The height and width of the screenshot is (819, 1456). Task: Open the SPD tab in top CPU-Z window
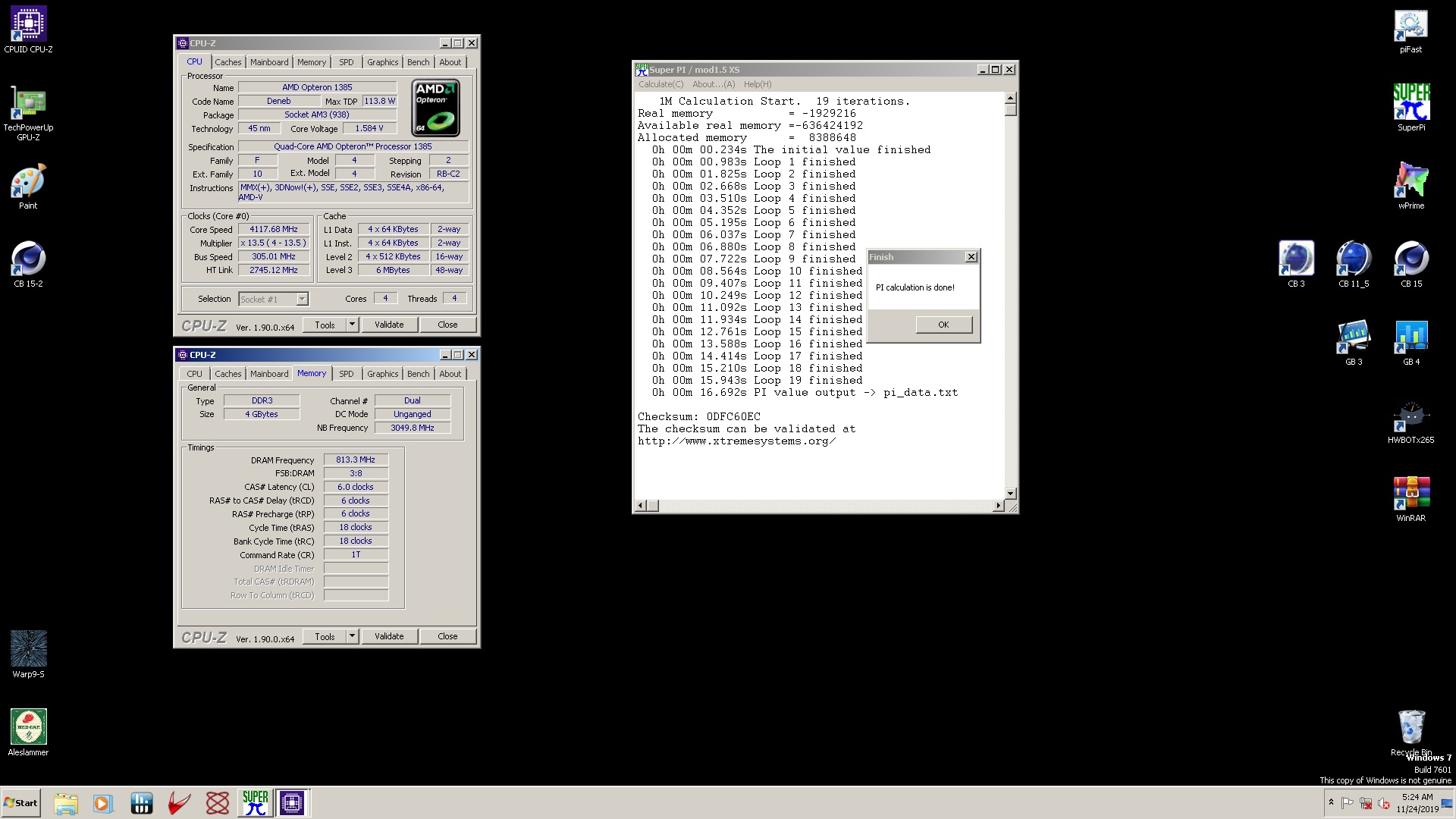[347, 62]
